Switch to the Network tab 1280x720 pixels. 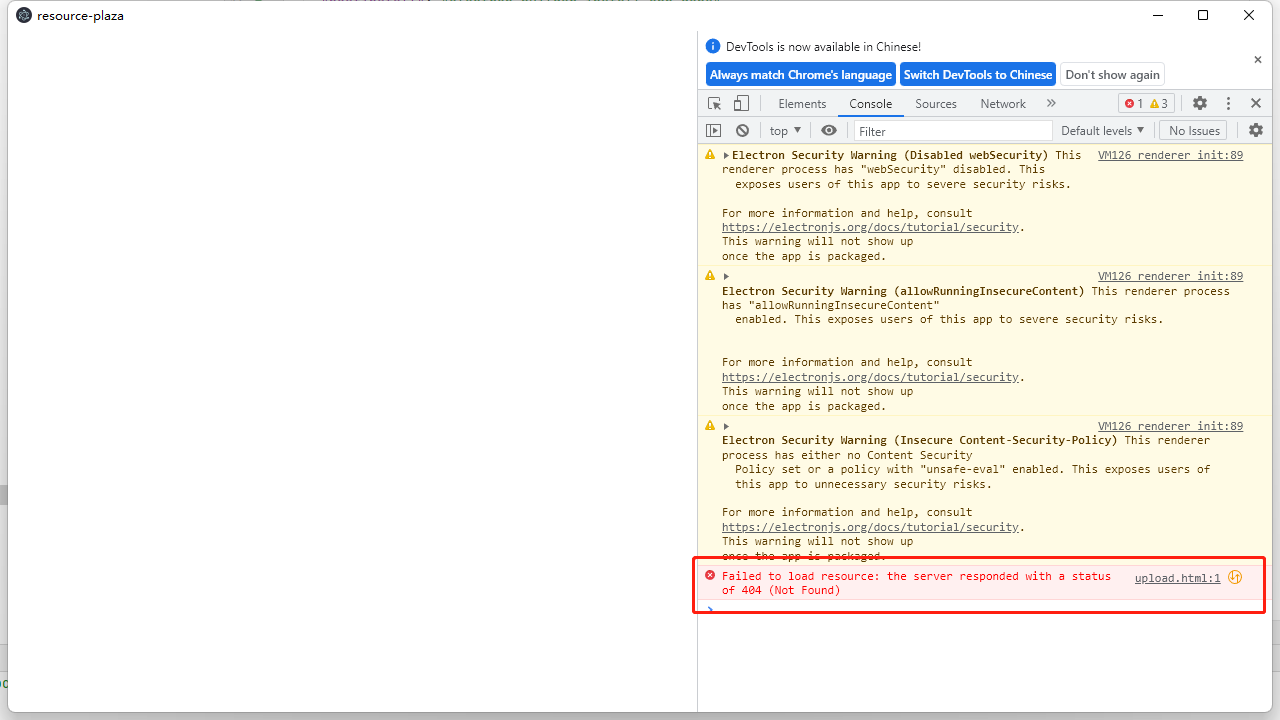tap(1002, 103)
